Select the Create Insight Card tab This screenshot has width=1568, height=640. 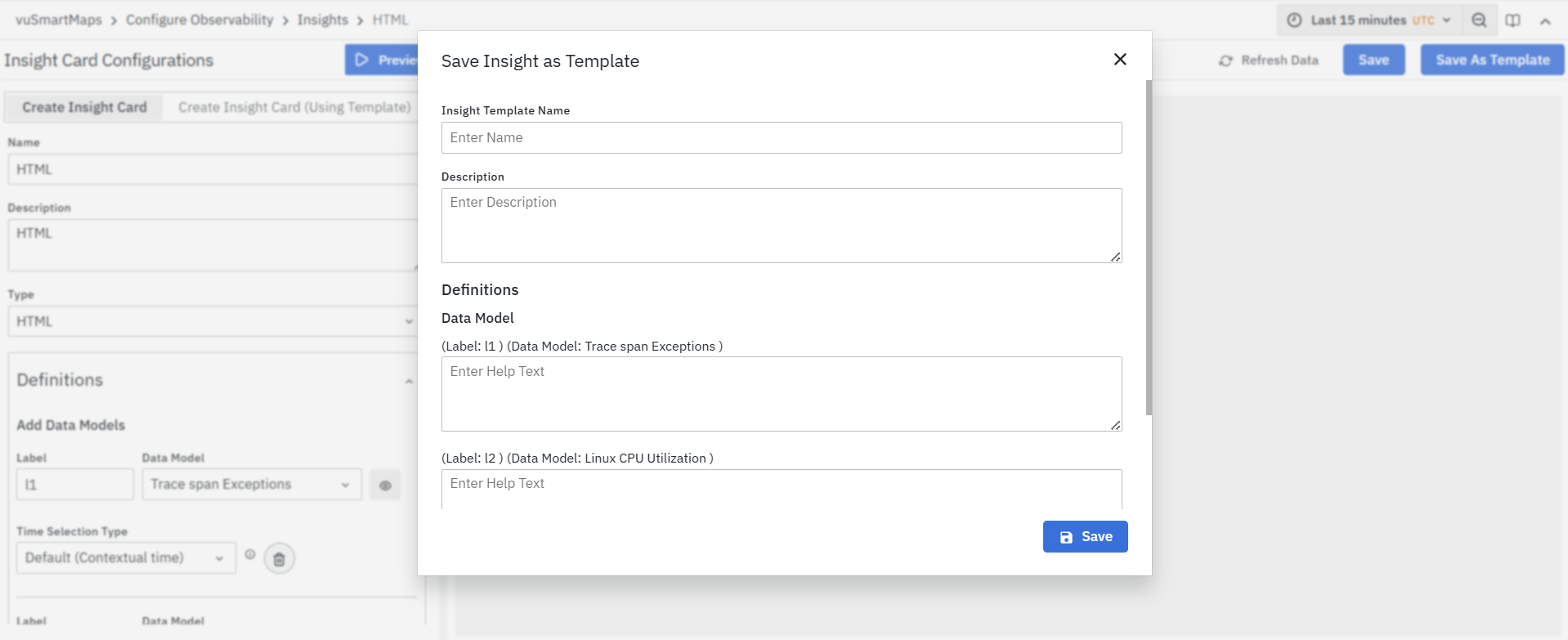pos(84,107)
